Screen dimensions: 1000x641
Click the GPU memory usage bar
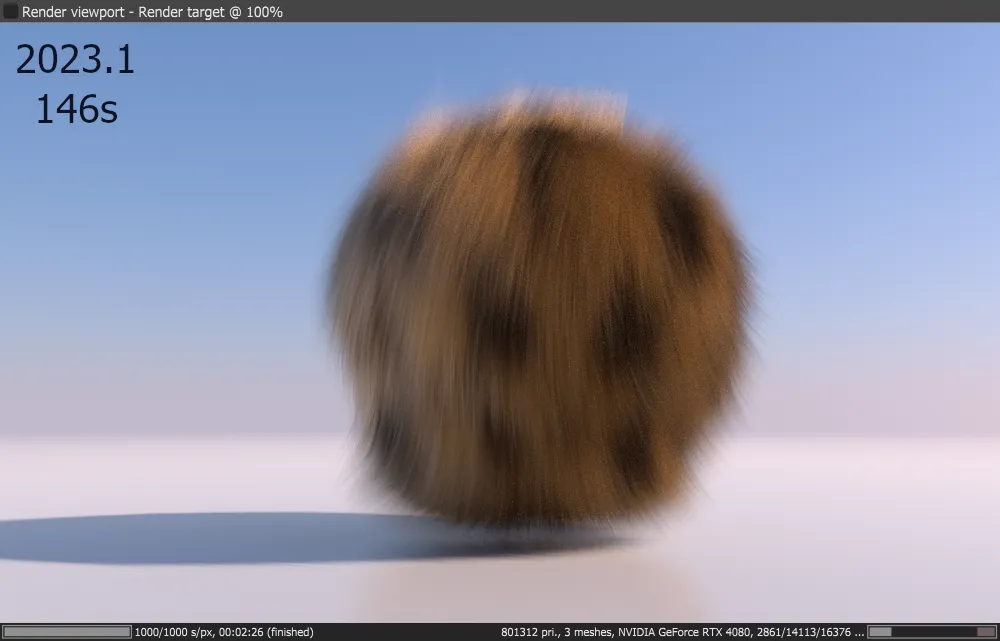tap(928, 632)
